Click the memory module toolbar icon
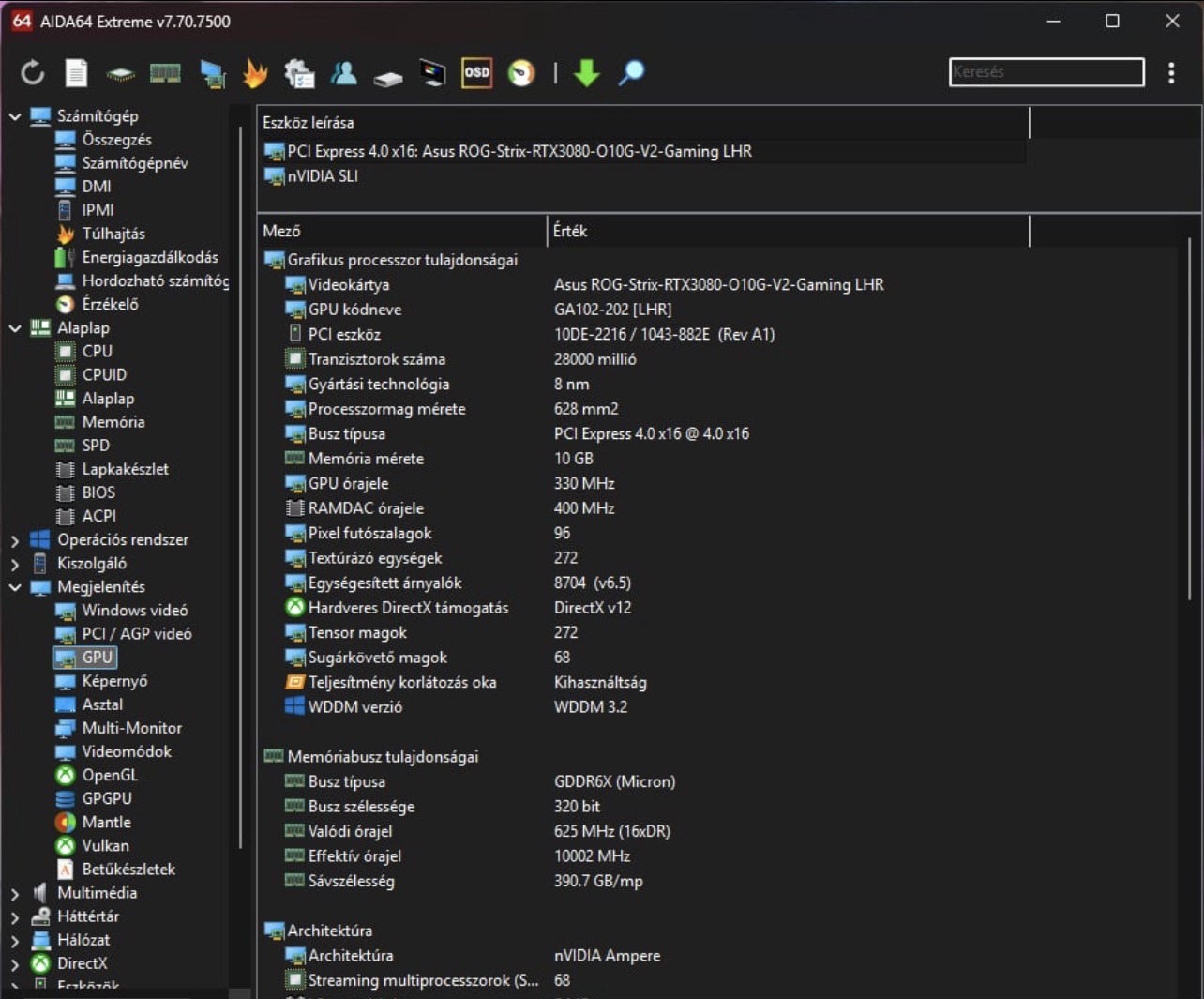The width and height of the screenshot is (1204, 999). point(165,72)
